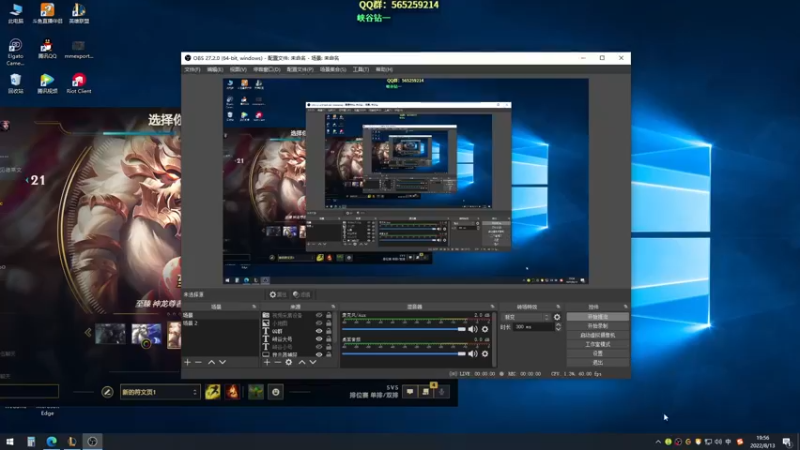Launch Microsoft Edge from the taskbar
Image resolution: width=800 pixels, height=450 pixels.
[52, 441]
